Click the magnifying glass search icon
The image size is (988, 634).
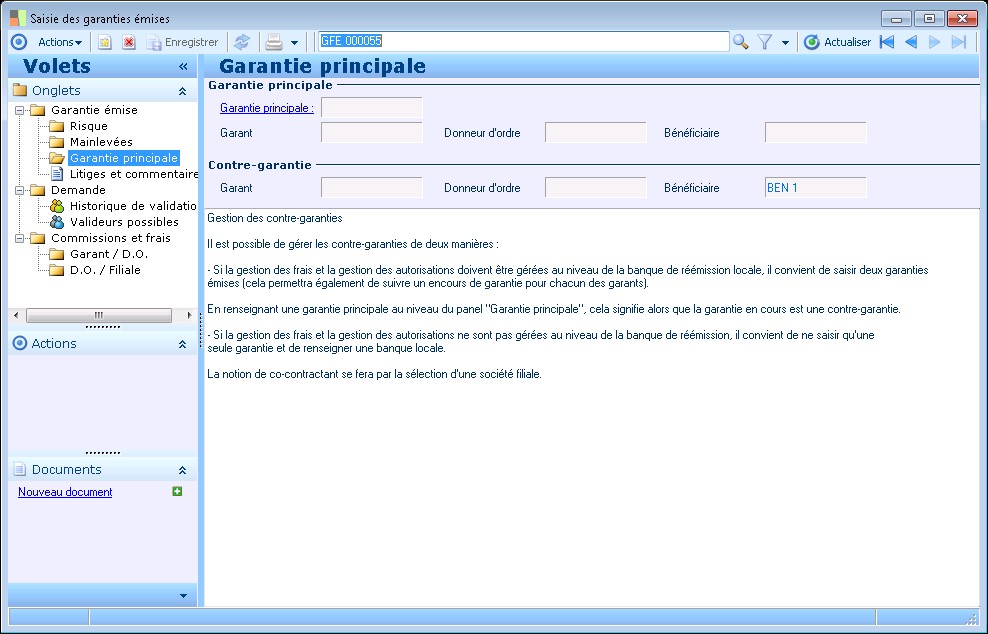click(741, 42)
